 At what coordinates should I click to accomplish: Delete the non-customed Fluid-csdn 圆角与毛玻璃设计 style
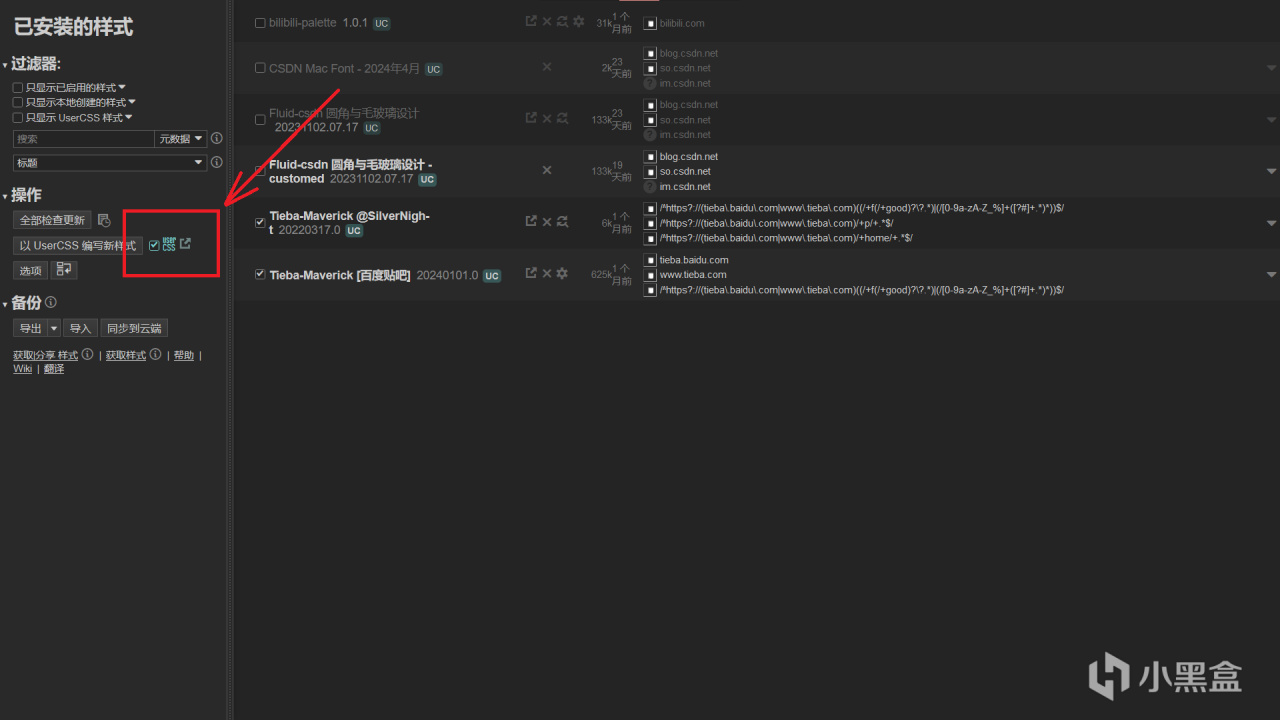547,118
